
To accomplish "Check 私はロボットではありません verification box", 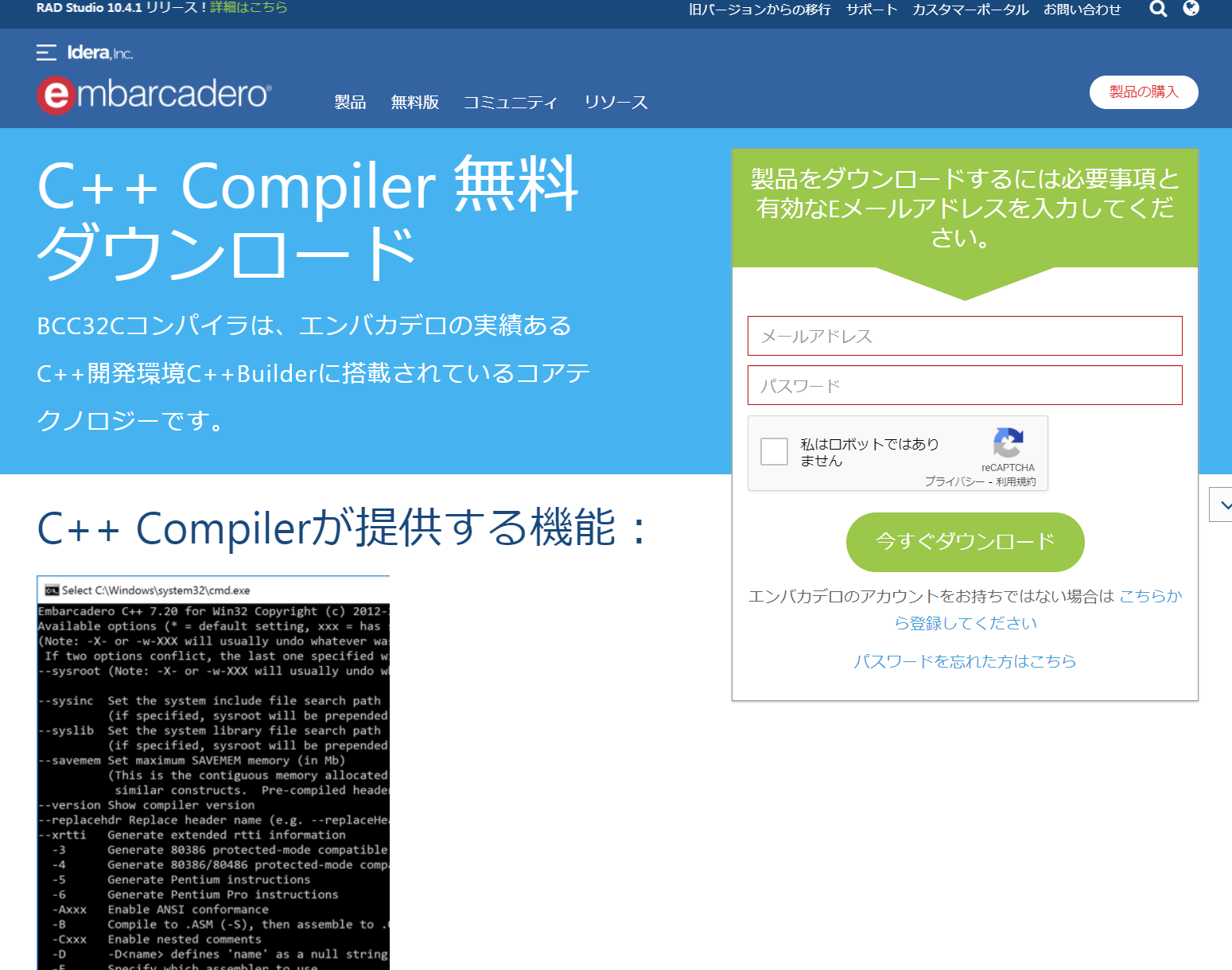I will point(773,451).
